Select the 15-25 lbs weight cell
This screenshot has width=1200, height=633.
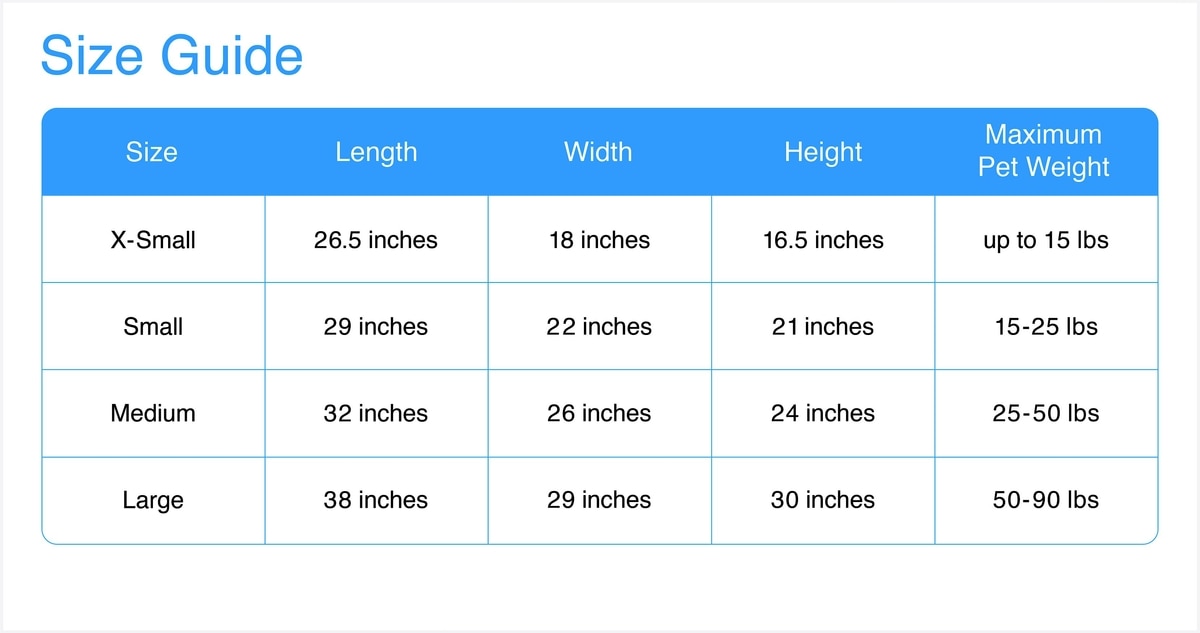(x=1046, y=327)
